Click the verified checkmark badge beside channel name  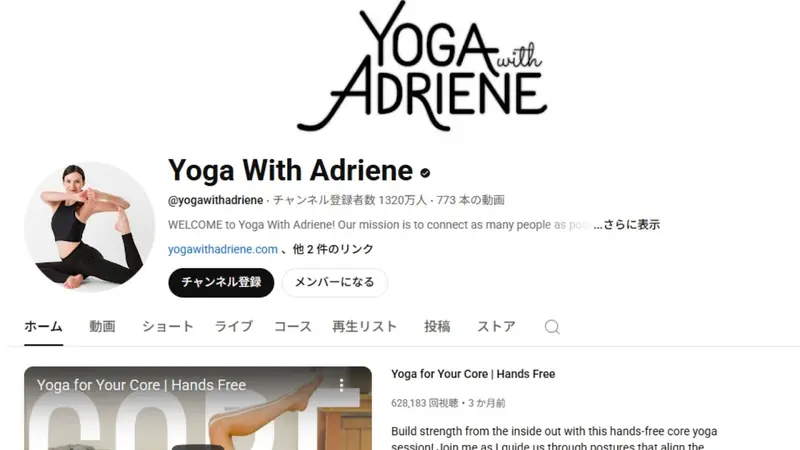tap(425, 173)
